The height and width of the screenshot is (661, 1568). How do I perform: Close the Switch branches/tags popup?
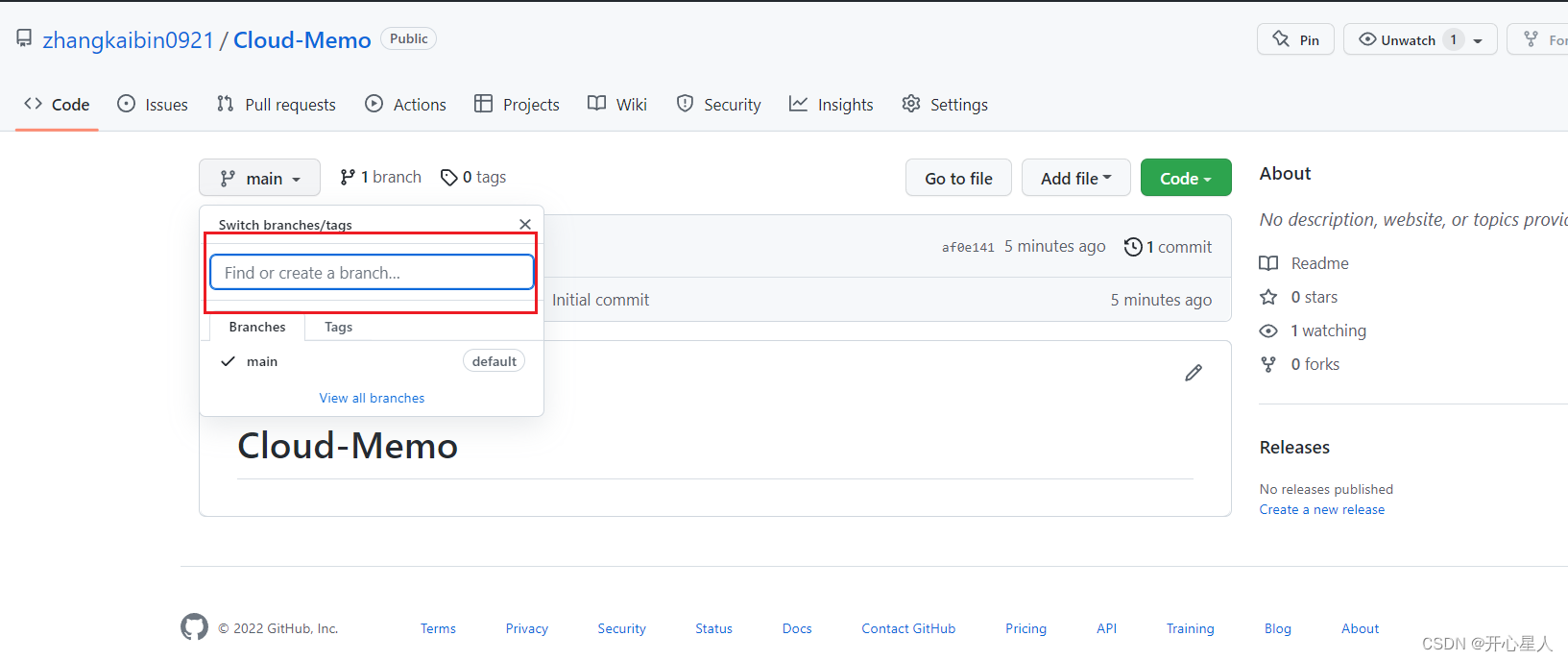click(x=525, y=224)
